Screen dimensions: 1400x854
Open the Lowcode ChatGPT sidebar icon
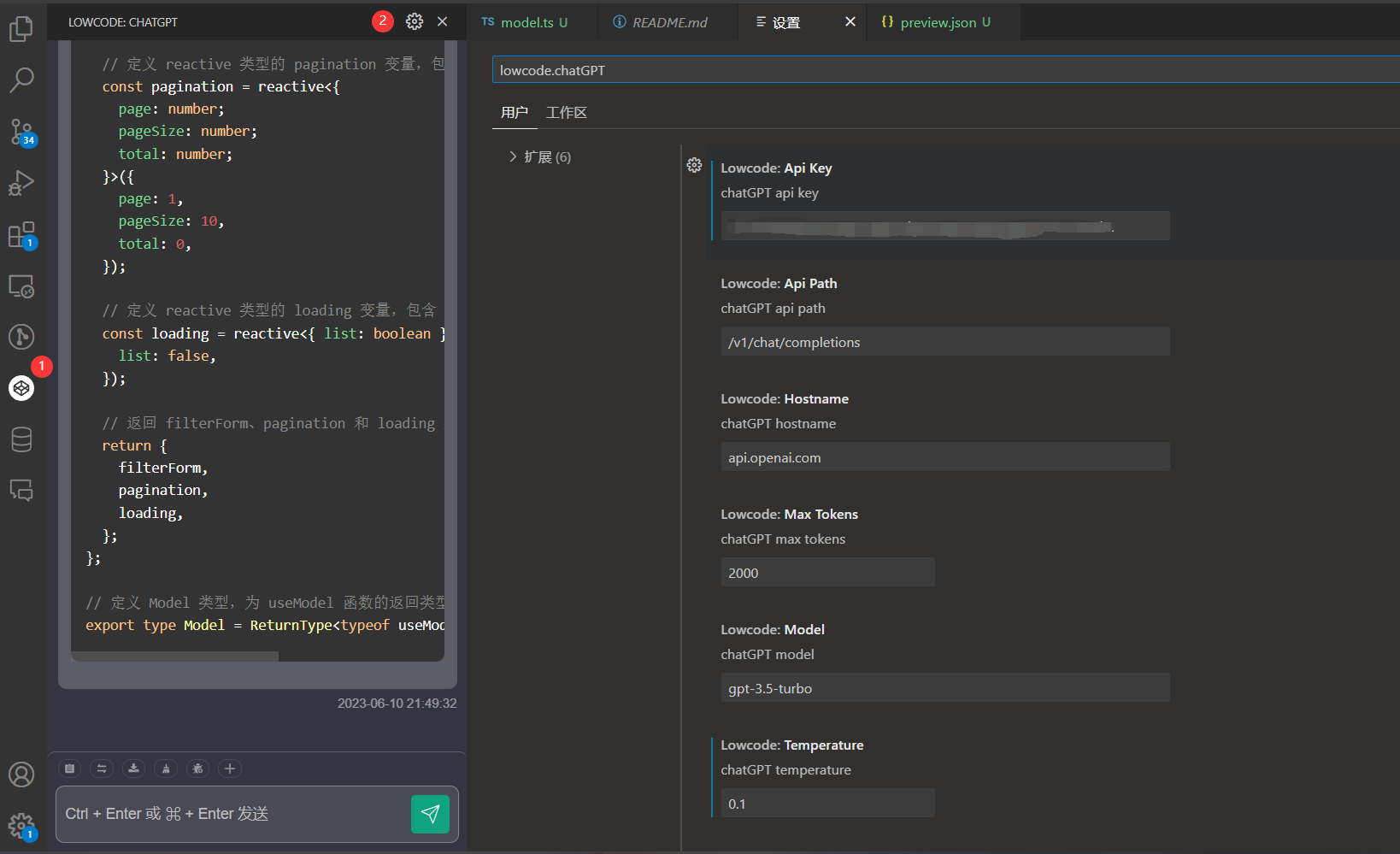(21, 388)
